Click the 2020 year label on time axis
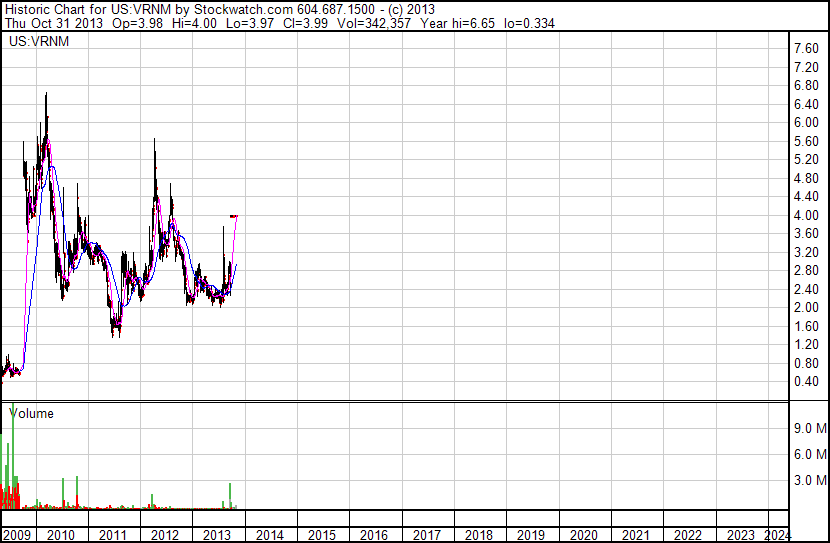 [x=583, y=535]
